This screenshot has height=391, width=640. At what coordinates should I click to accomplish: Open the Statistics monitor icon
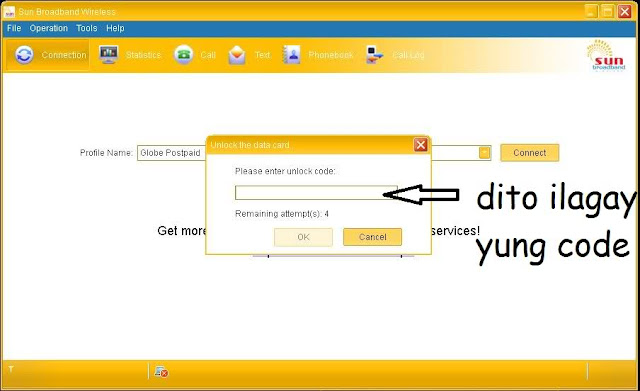(x=109, y=55)
